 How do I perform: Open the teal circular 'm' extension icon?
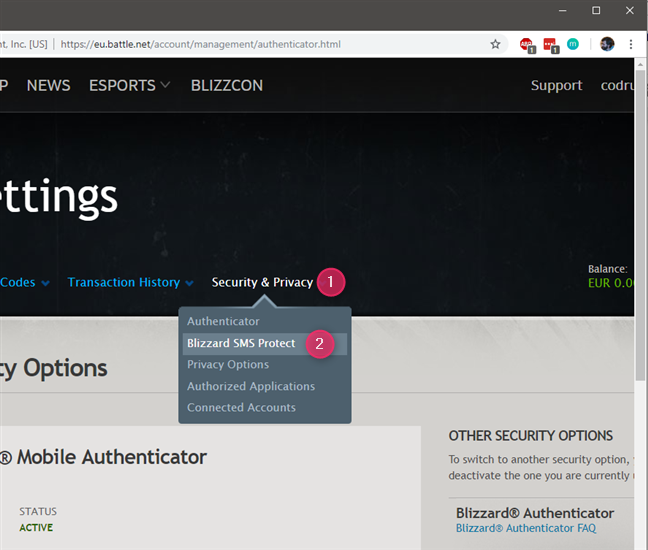573,44
